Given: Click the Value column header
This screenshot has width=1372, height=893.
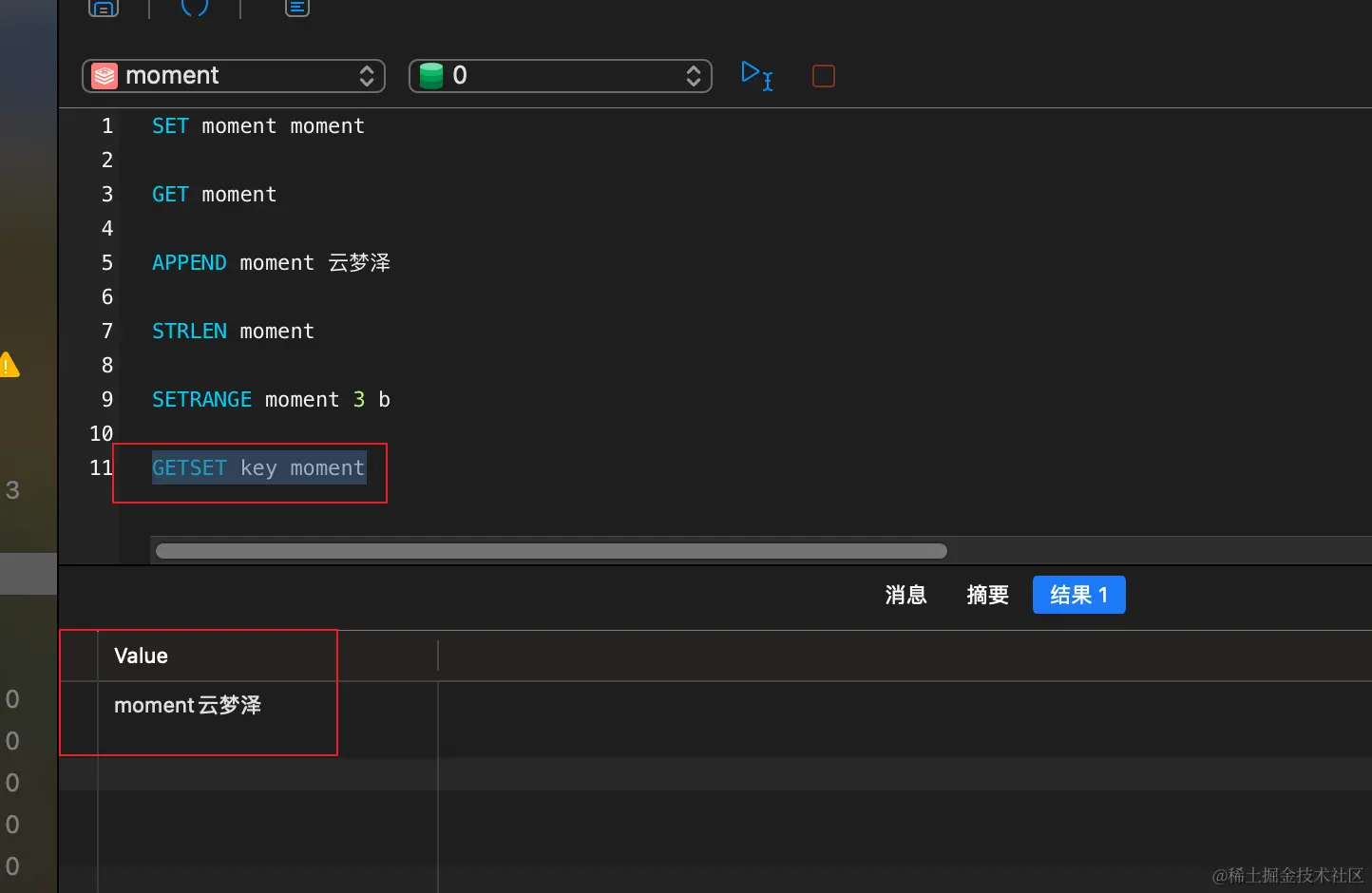Looking at the screenshot, I should (x=267, y=655).
